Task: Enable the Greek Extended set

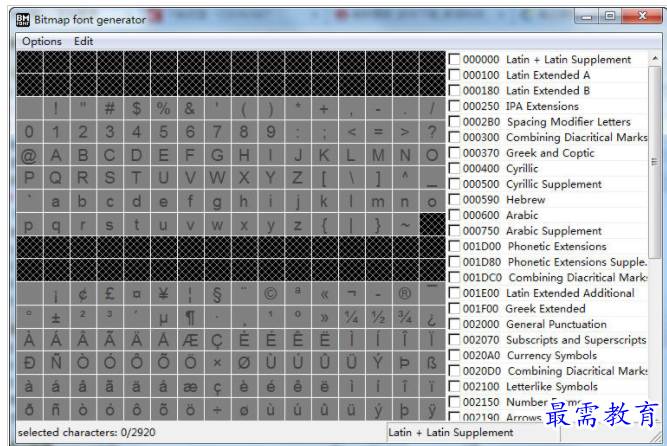Action: tap(454, 309)
